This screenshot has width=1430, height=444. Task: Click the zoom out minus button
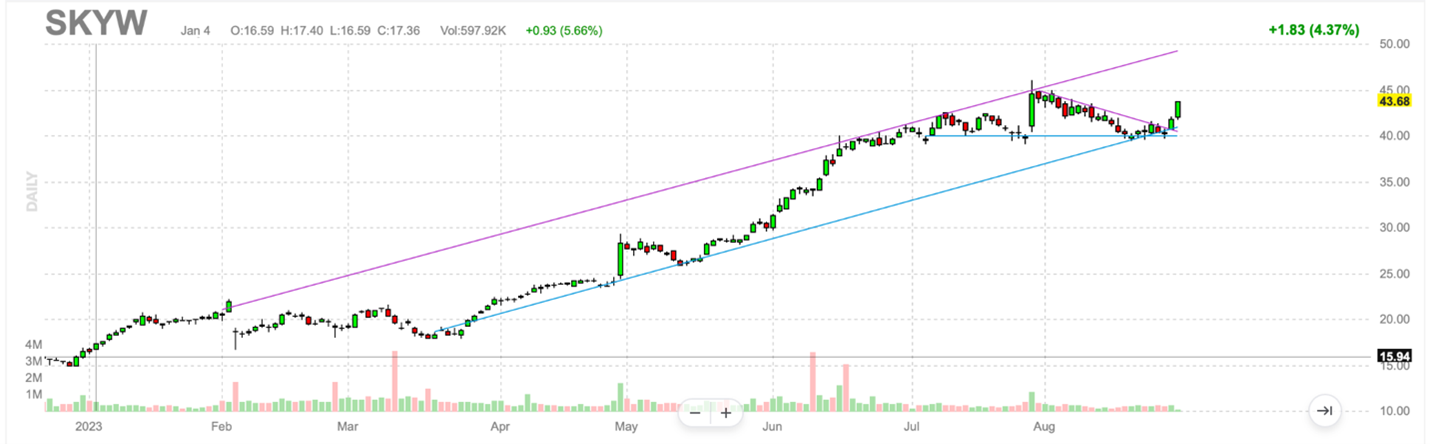(694, 412)
